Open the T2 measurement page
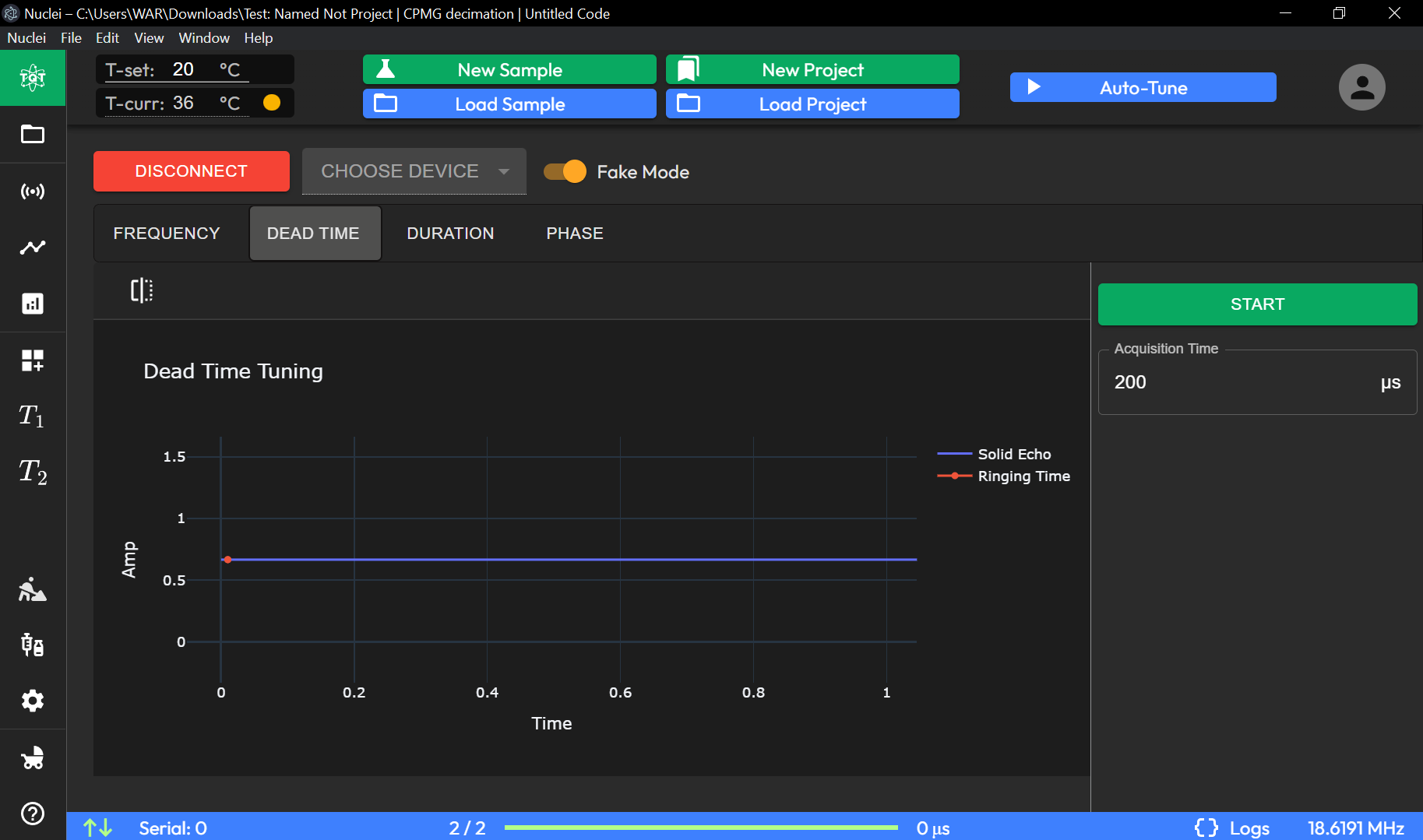Image resolution: width=1423 pixels, height=840 pixels. coord(33,473)
